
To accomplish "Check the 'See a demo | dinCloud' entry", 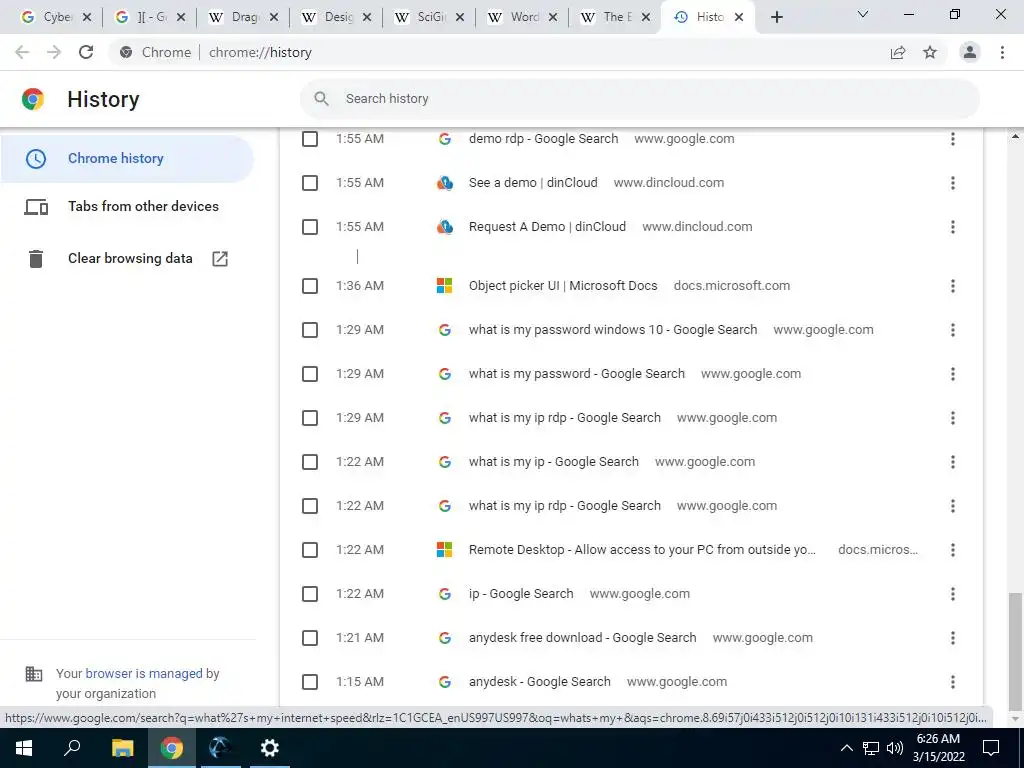I will pos(310,183).
